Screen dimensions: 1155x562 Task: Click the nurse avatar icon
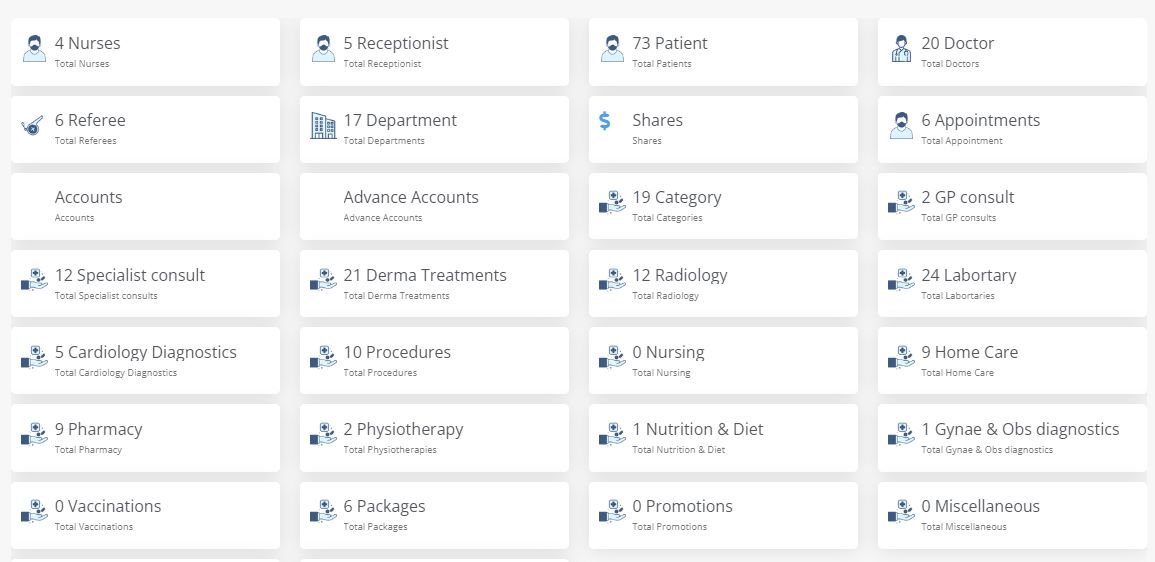click(x=35, y=49)
